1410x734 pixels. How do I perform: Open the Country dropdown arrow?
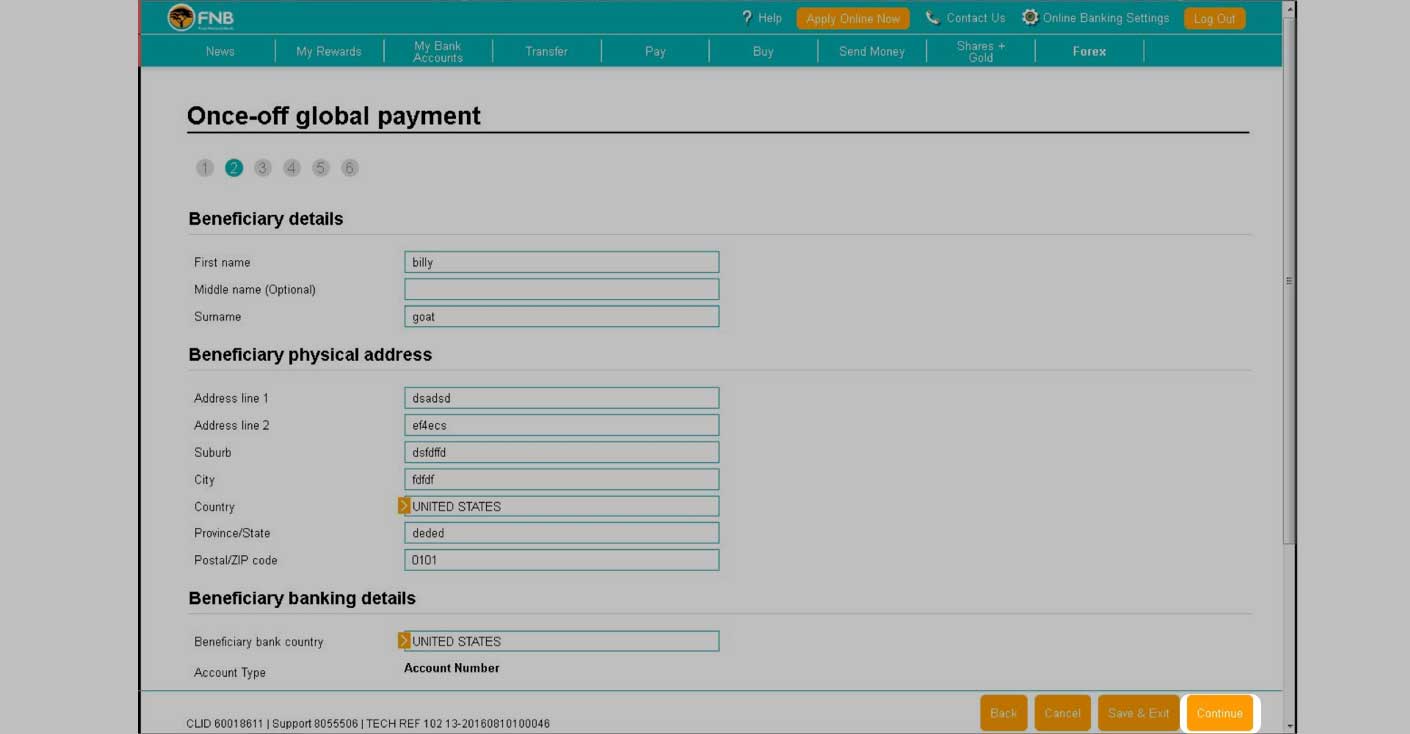pyautogui.click(x=404, y=506)
